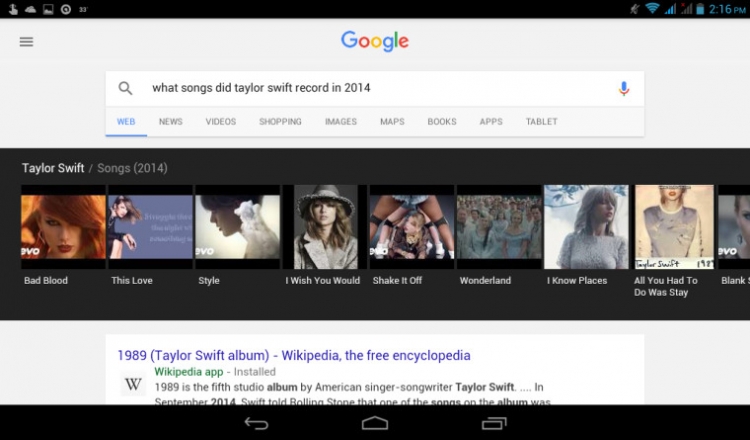Tap the microphone voice search icon
Viewport: 750px width, 440px height.
[x=624, y=88]
